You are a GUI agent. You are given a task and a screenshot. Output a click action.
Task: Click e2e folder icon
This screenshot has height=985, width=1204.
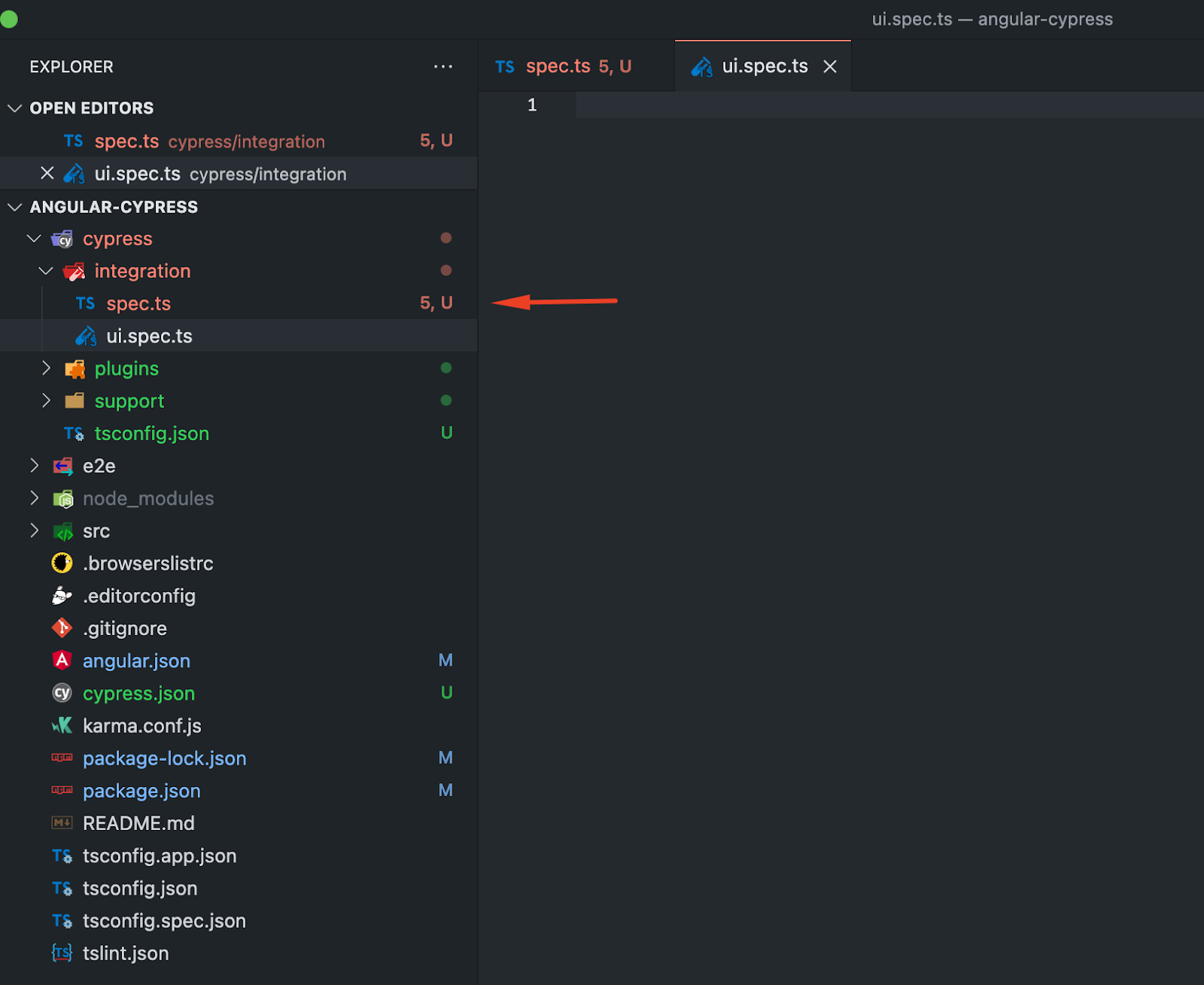coord(62,466)
